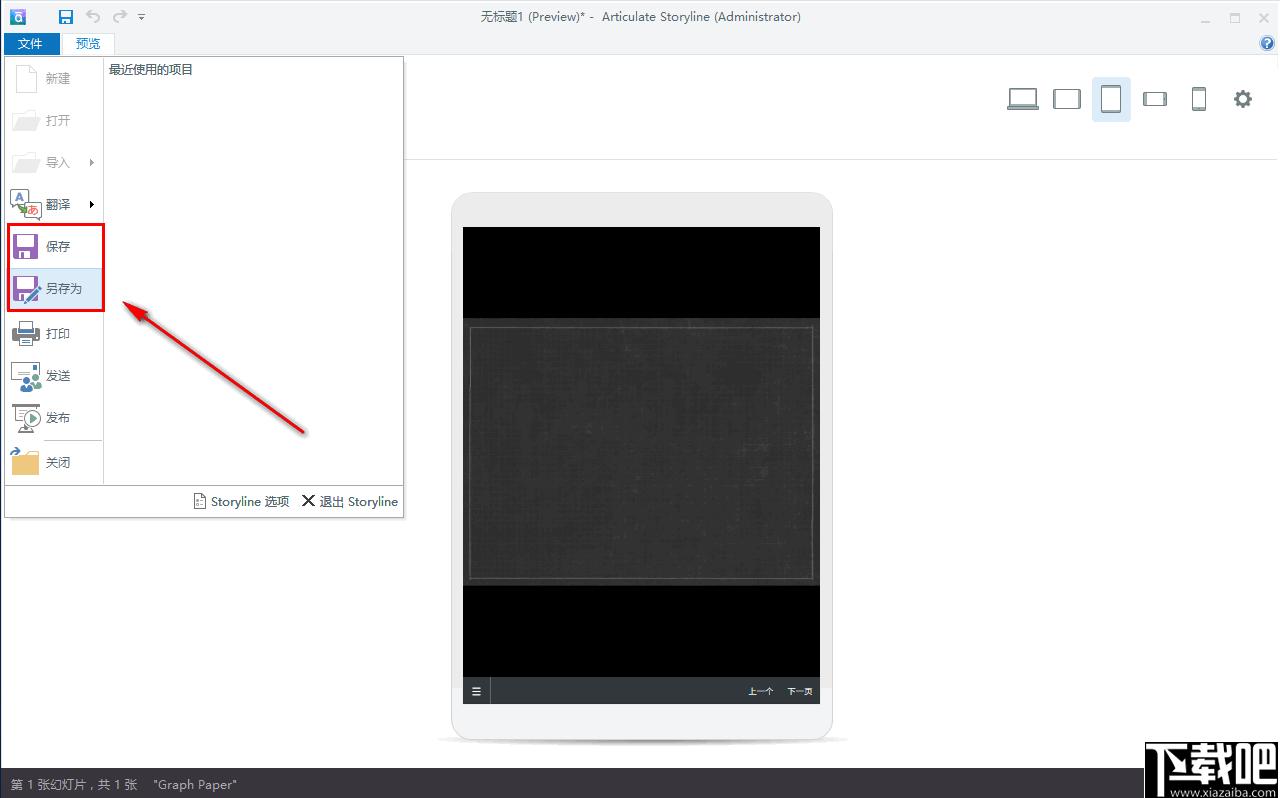1280x798 pixels.
Task: Click 退出 Storyline button
Action: [x=350, y=501]
